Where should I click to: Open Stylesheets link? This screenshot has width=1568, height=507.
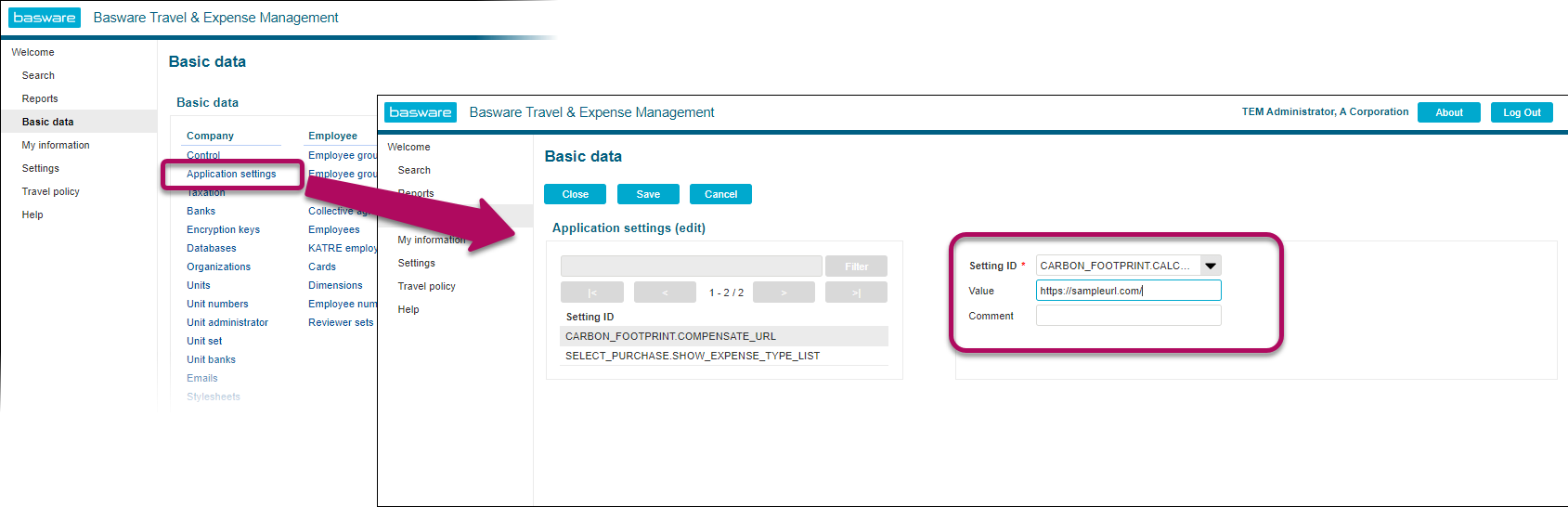[213, 396]
